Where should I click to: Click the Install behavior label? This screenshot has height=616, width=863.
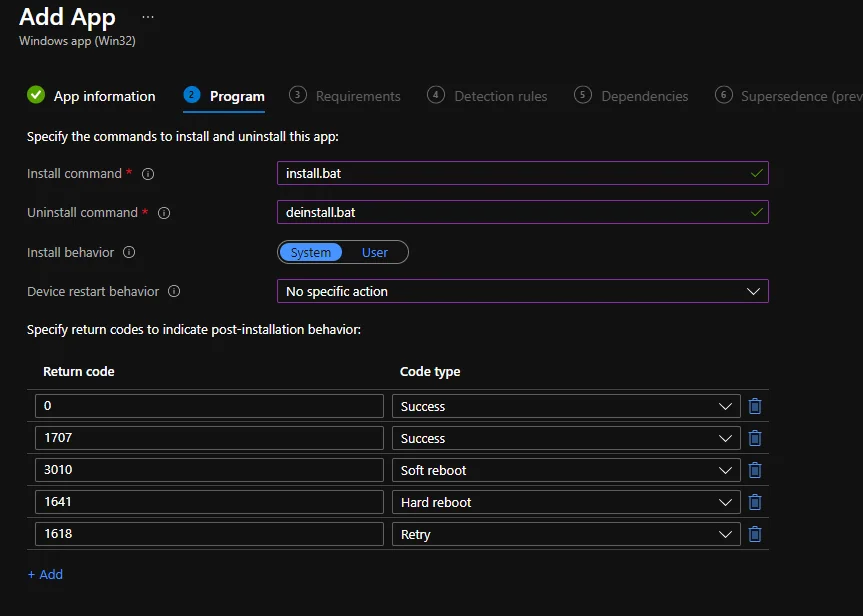(70, 252)
